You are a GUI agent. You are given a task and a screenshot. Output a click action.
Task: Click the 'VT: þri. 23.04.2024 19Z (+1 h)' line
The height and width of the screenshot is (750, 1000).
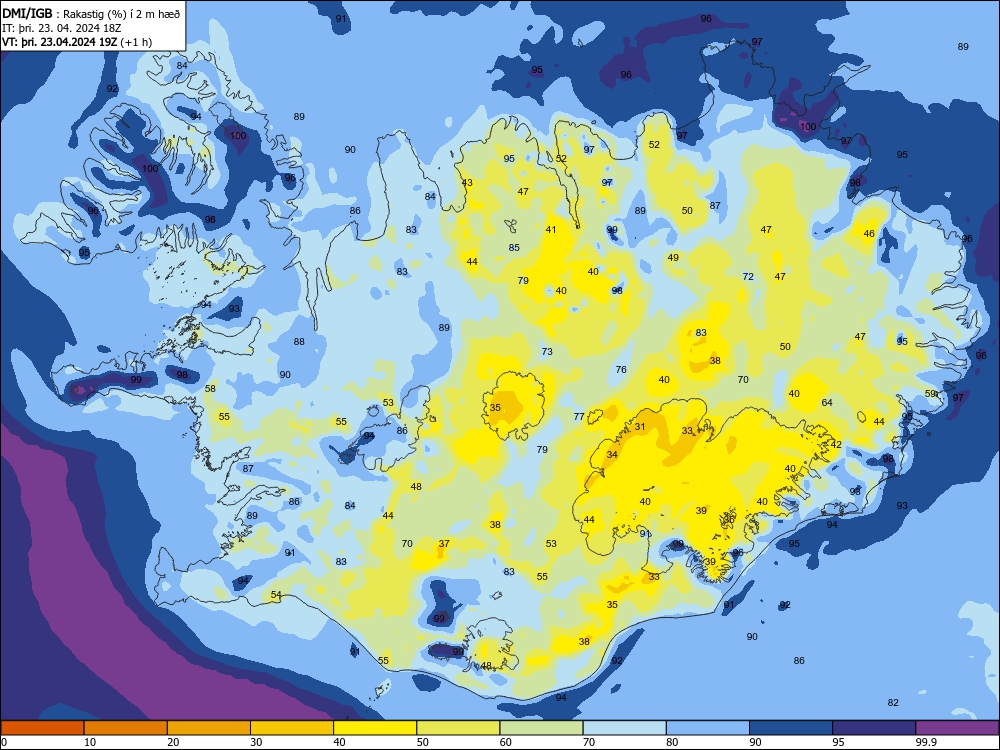77,42
